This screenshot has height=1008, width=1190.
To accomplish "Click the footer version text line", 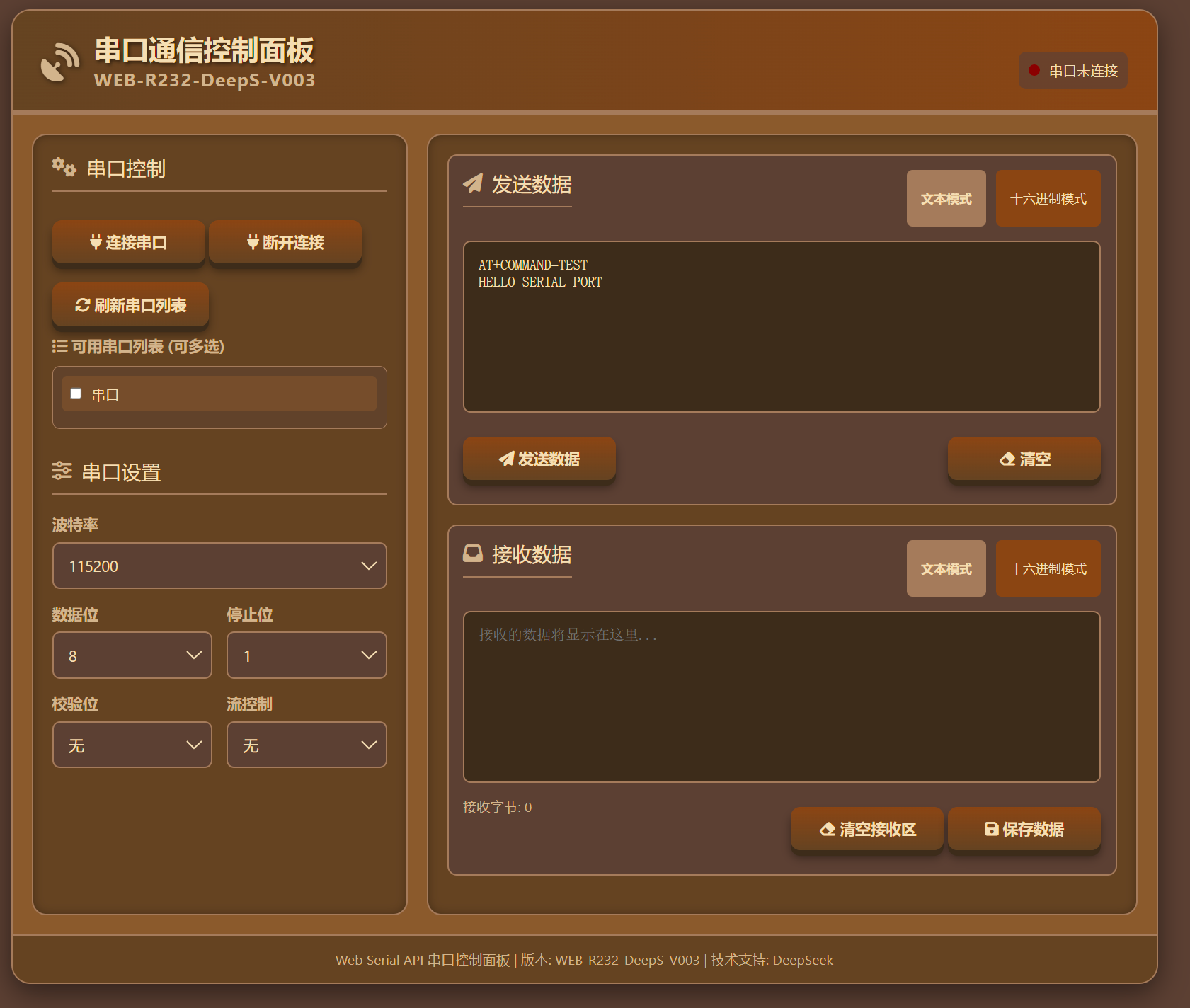I will 584,960.
